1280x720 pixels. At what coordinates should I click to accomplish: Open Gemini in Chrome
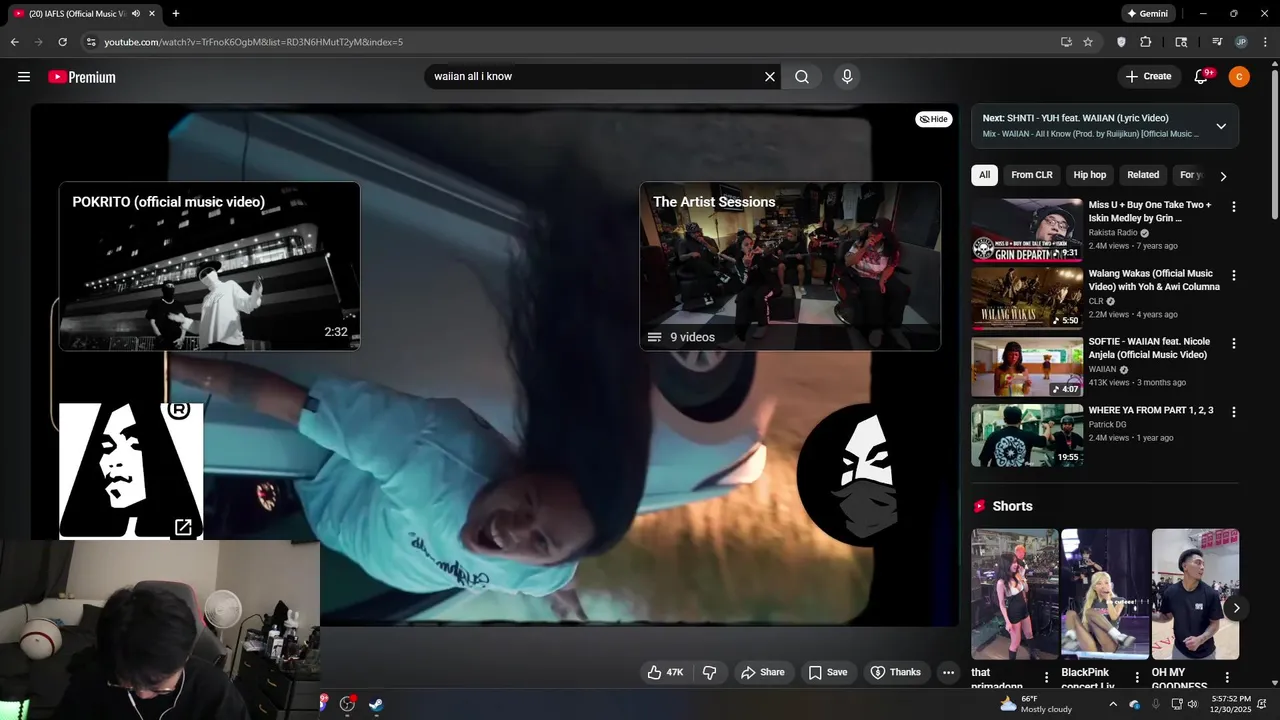click(1147, 14)
